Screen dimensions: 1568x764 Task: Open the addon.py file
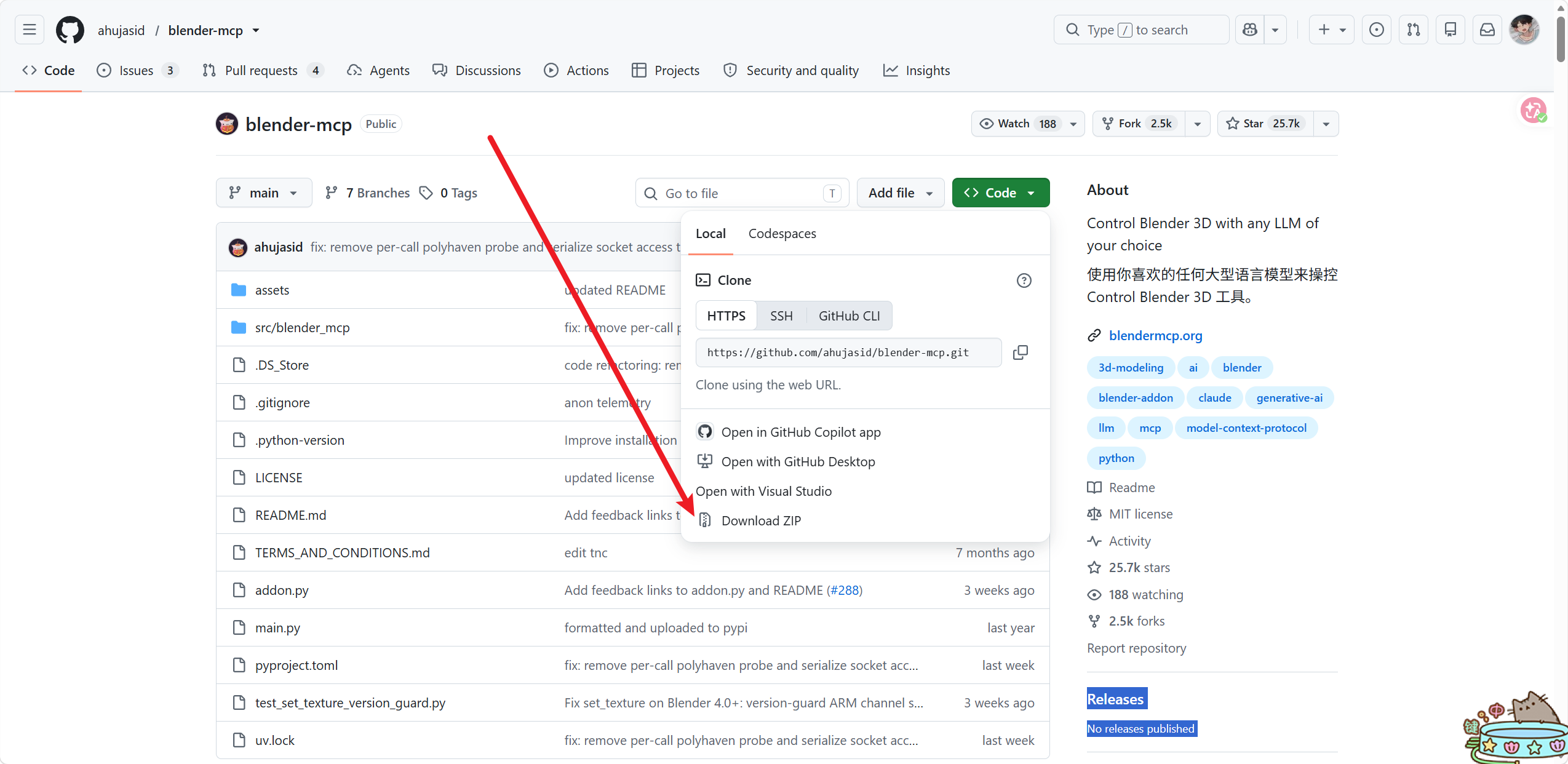coord(282,590)
